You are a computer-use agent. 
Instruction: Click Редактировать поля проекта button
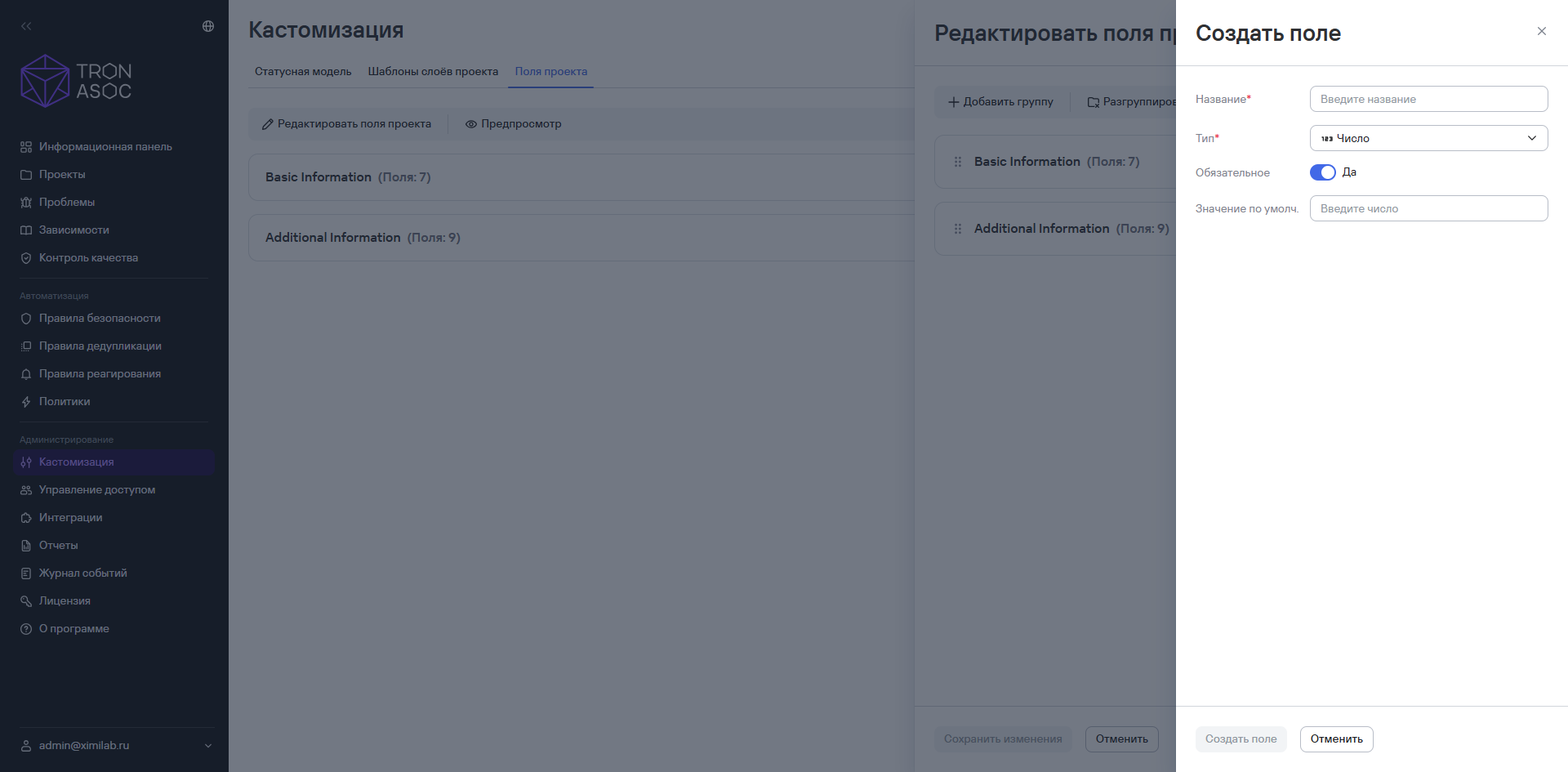click(346, 124)
